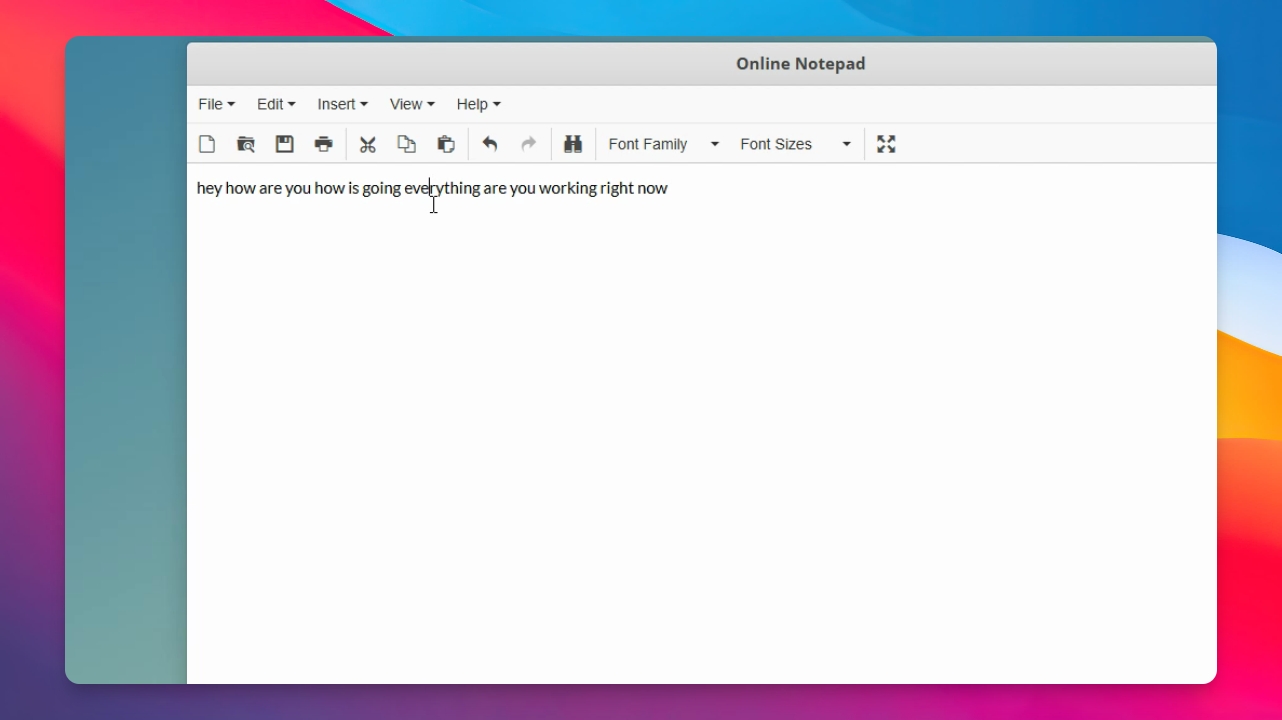Screen dimensions: 1282x720
Task: Open the Edit menu
Action: 276,104
